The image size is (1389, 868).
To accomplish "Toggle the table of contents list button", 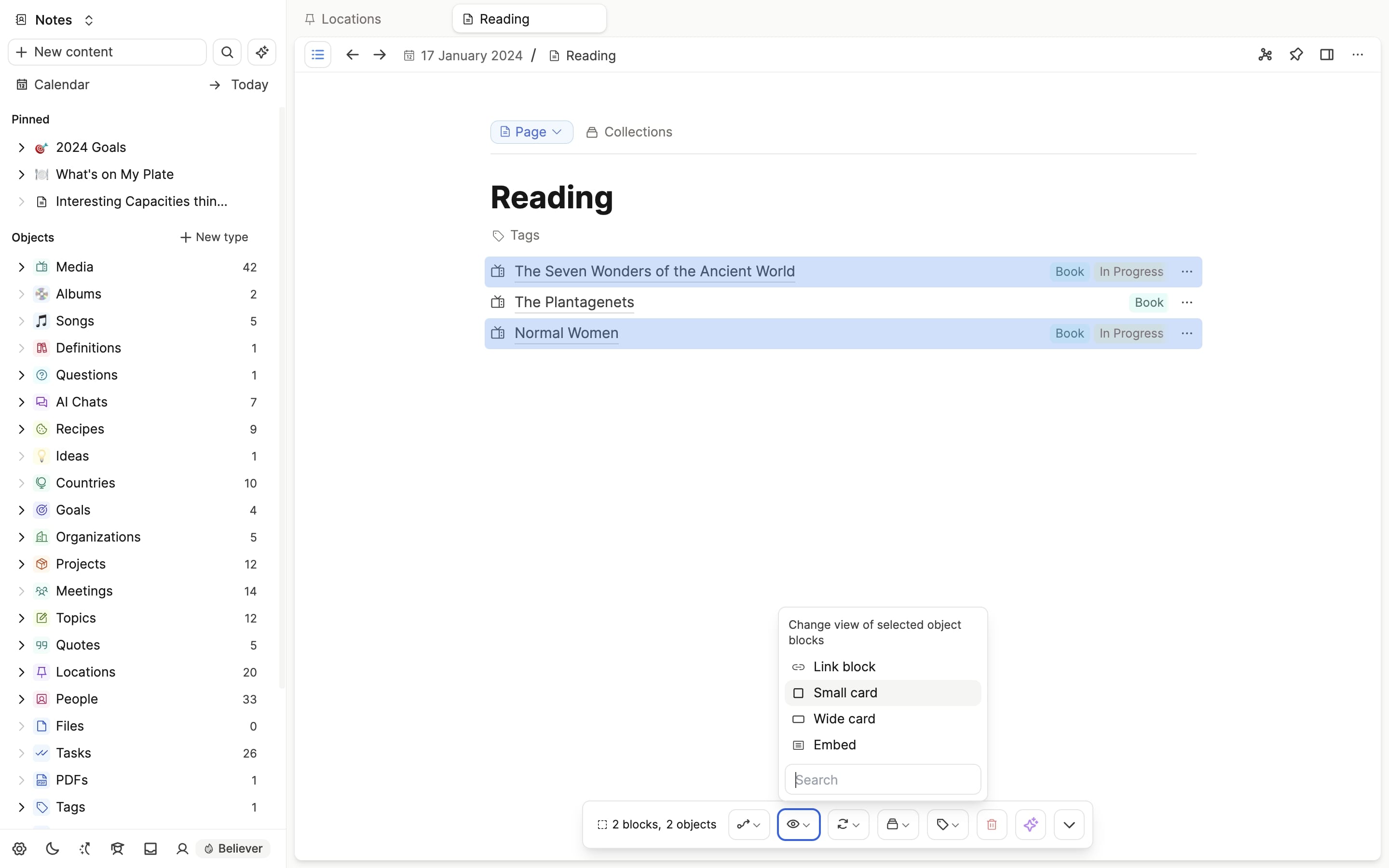I will point(317,55).
